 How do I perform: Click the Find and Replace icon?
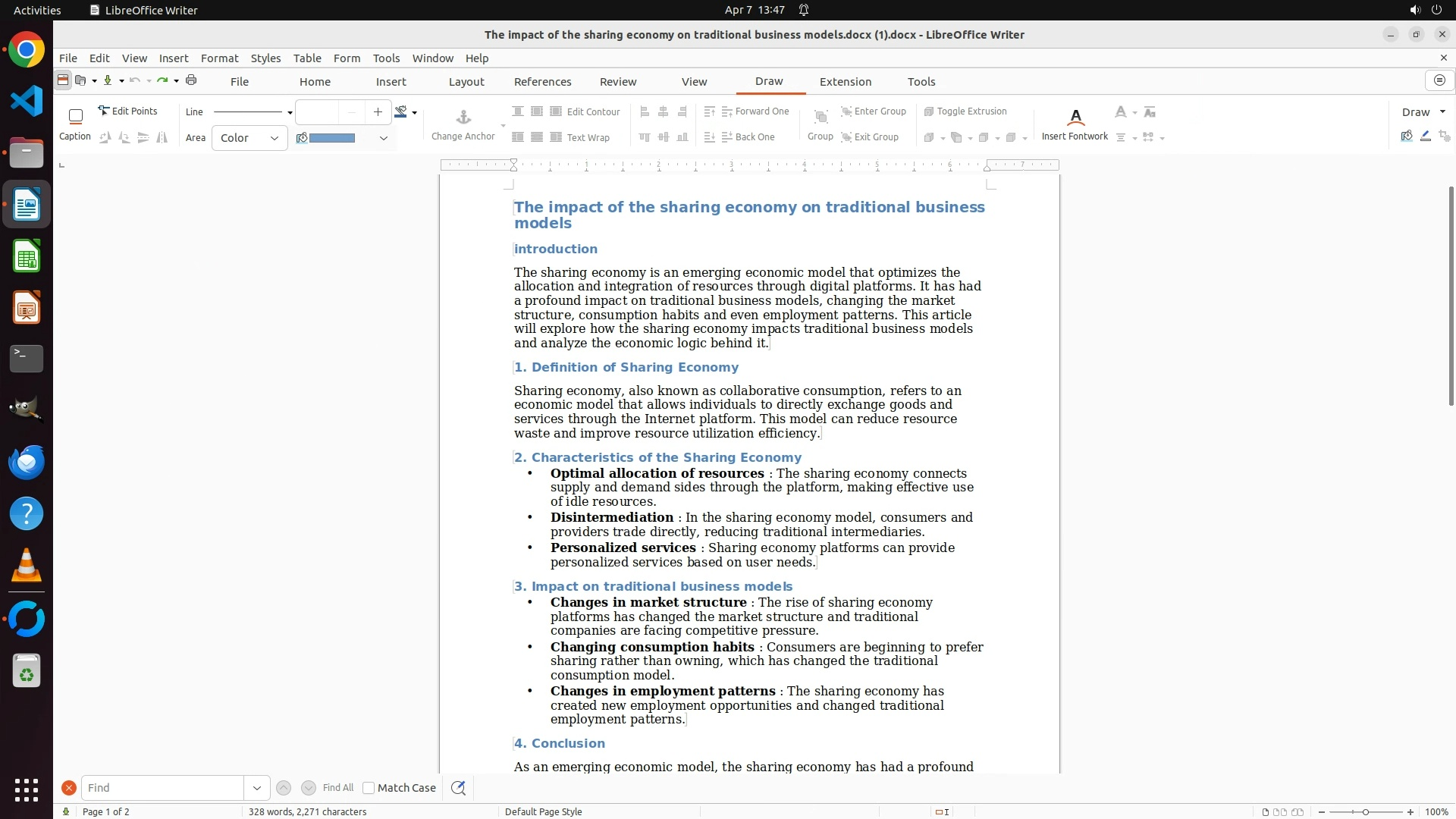coord(458,788)
